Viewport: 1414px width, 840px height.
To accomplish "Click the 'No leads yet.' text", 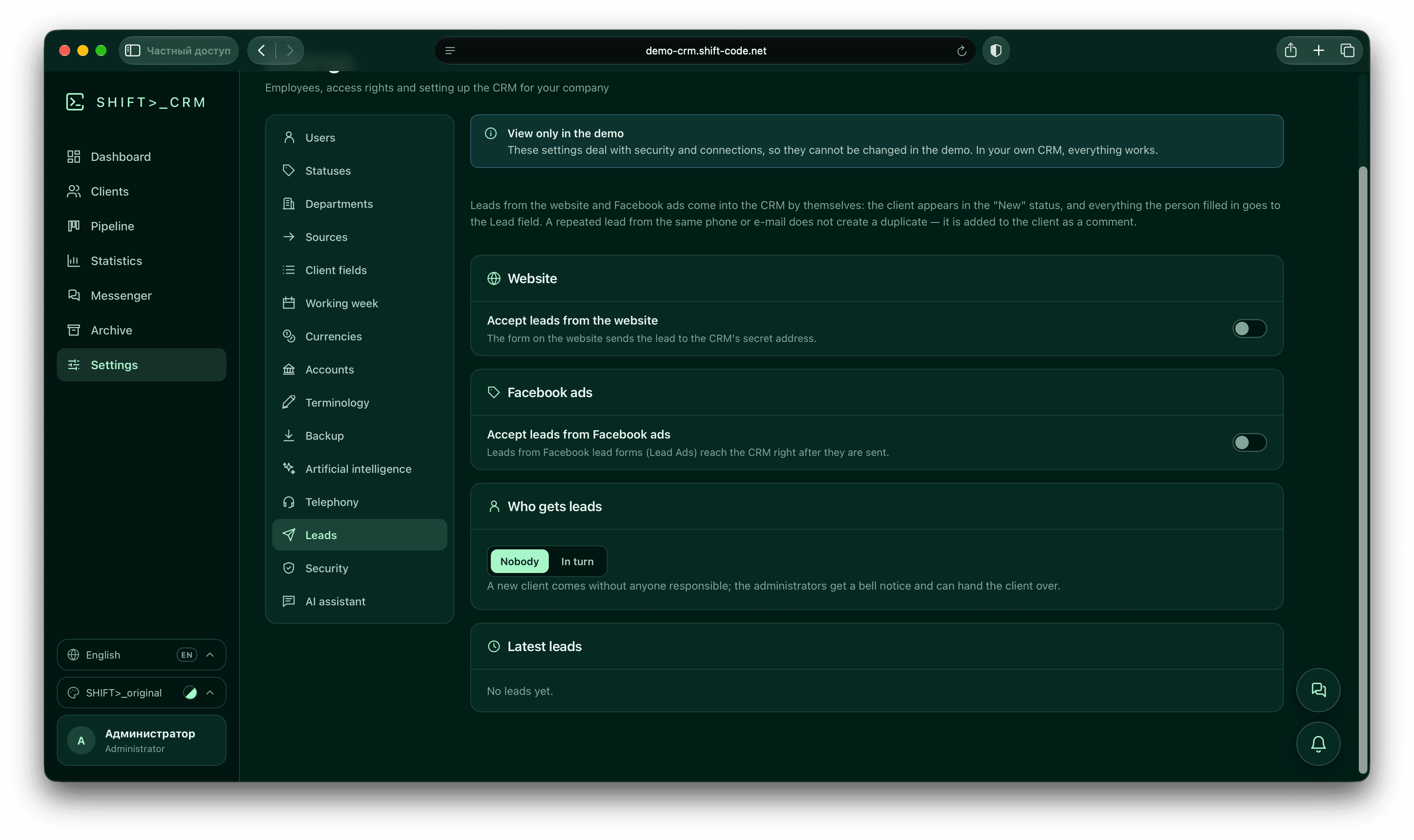I will (519, 691).
